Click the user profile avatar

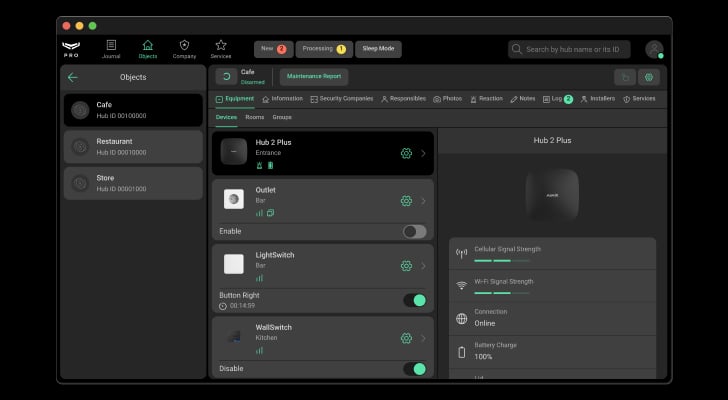pyautogui.click(x=653, y=49)
